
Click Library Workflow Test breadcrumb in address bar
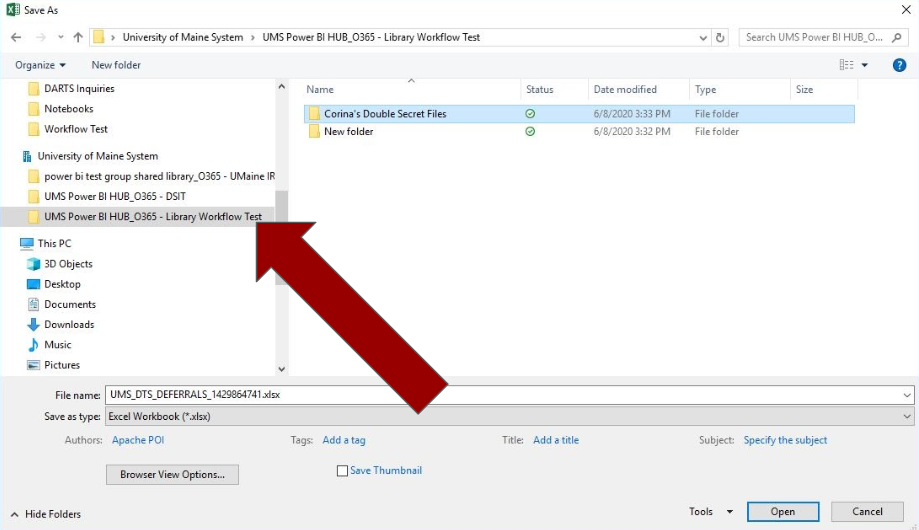tap(371, 37)
